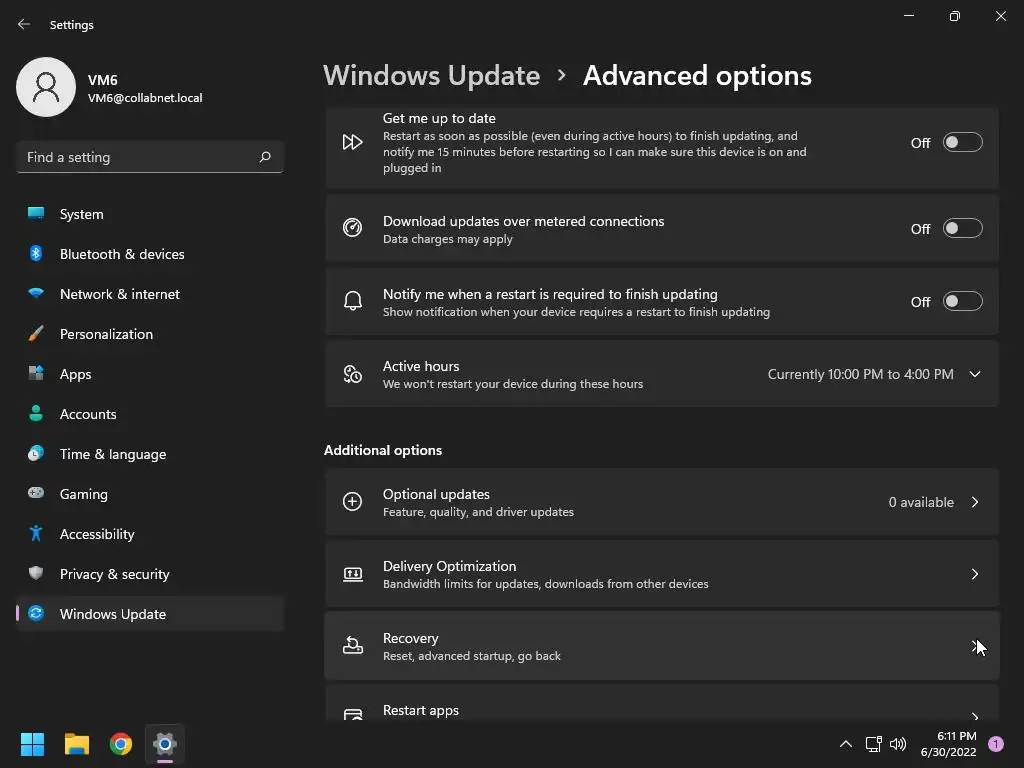This screenshot has height=768, width=1024.
Task: Click the Gaming controller icon
Action: [x=36, y=493]
